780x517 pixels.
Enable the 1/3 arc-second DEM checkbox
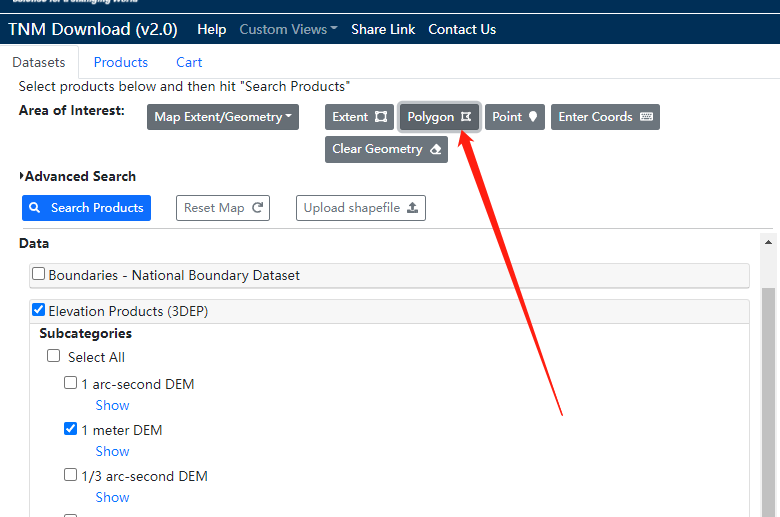click(x=71, y=475)
